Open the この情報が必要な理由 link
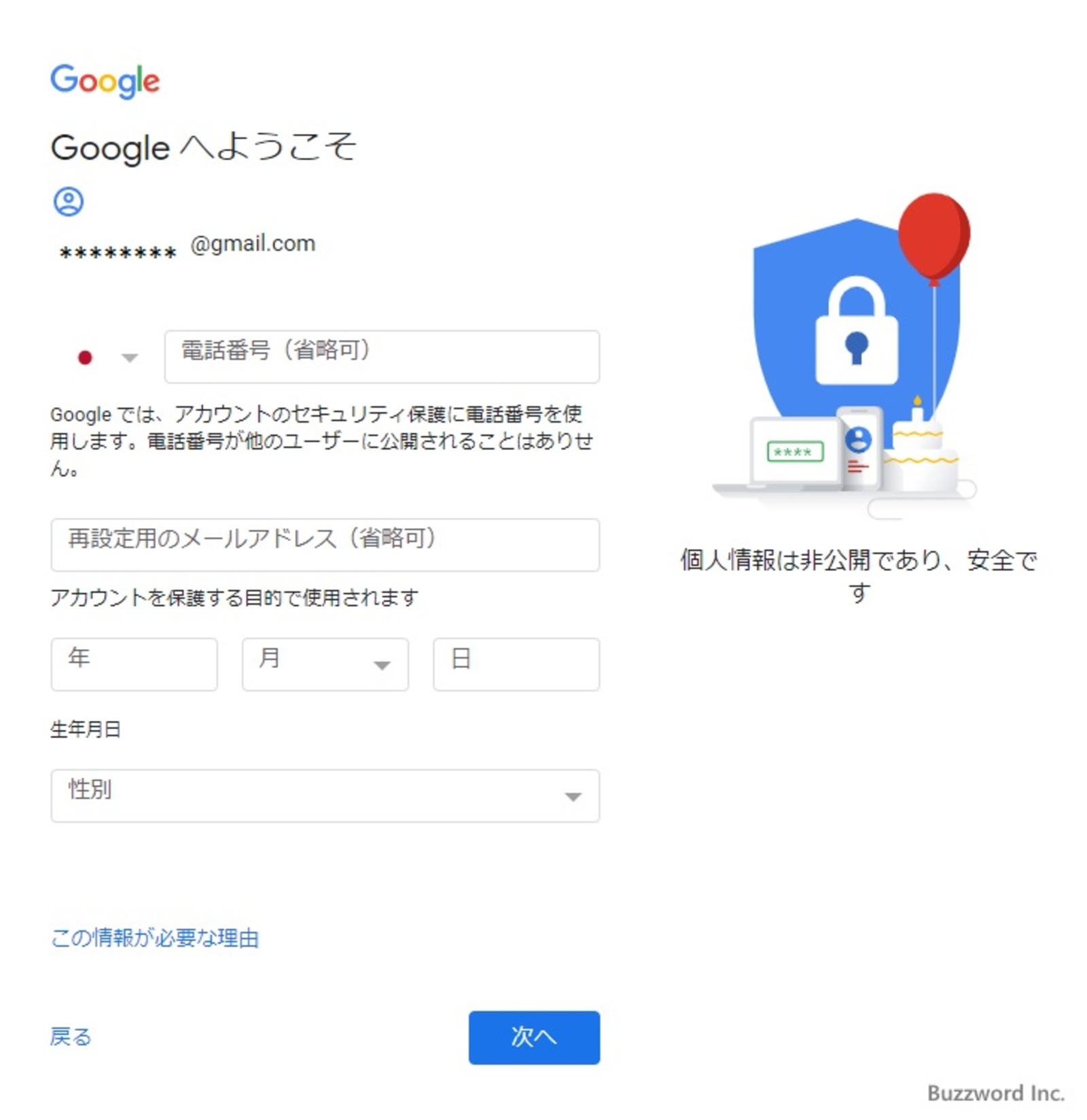The width and height of the screenshot is (1087, 1120). pyautogui.click(x=155, y=938)
